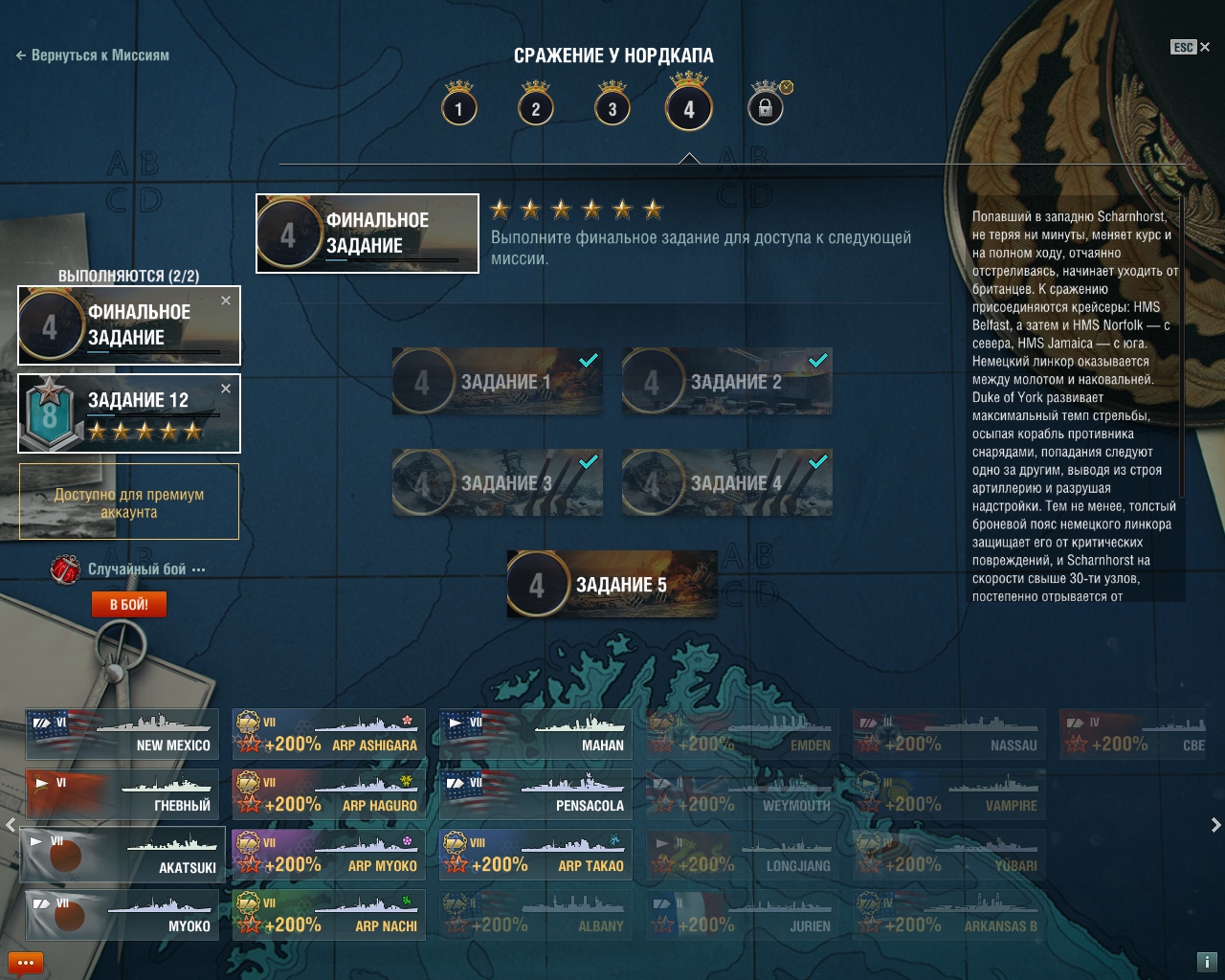Select the Yūbari ship
The height and width of the screenshot is (980, 1225).
[x=949, y=855]
